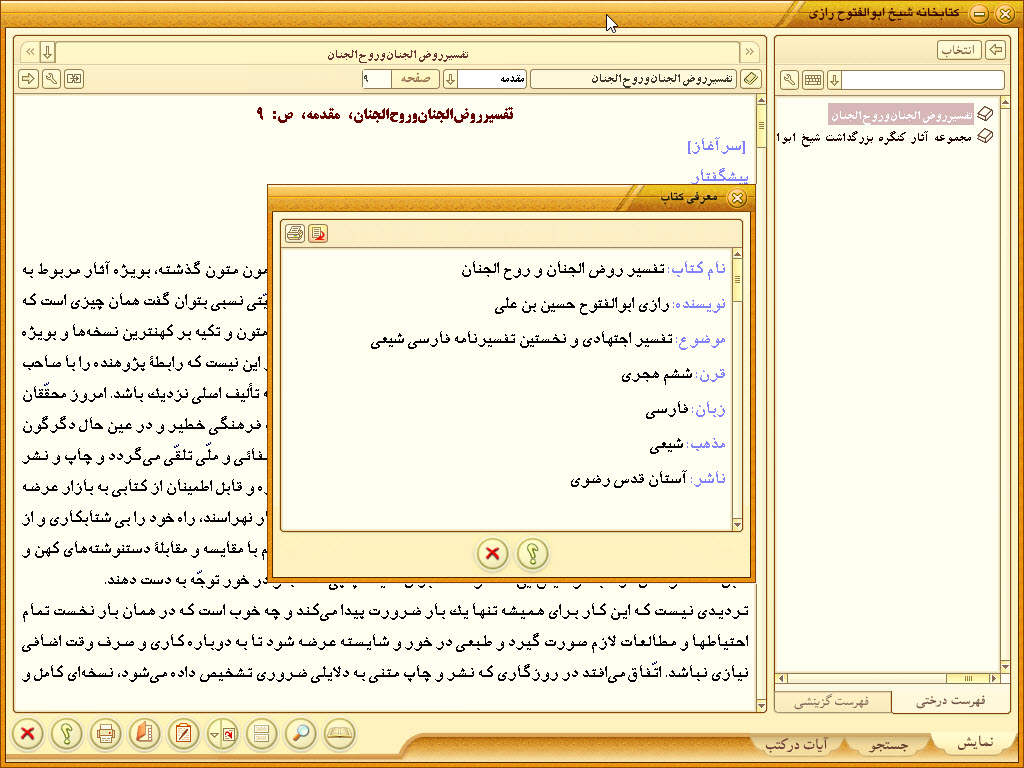This screenshot has height=768, width=1024.
Task: Click the wrench settings icon in reader toolbar
Action: (x=51, y=79)
